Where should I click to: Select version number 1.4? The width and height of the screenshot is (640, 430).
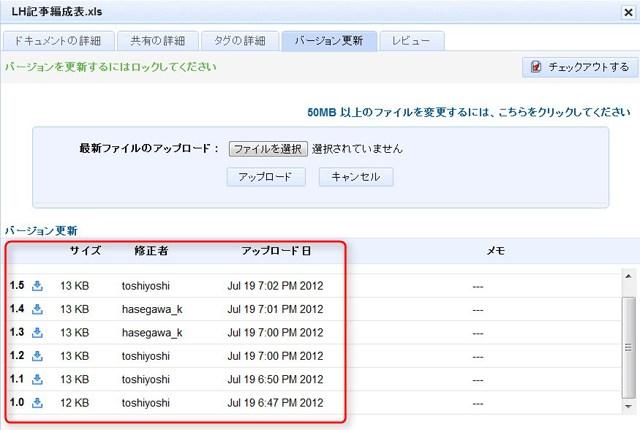tap(17, 309)
